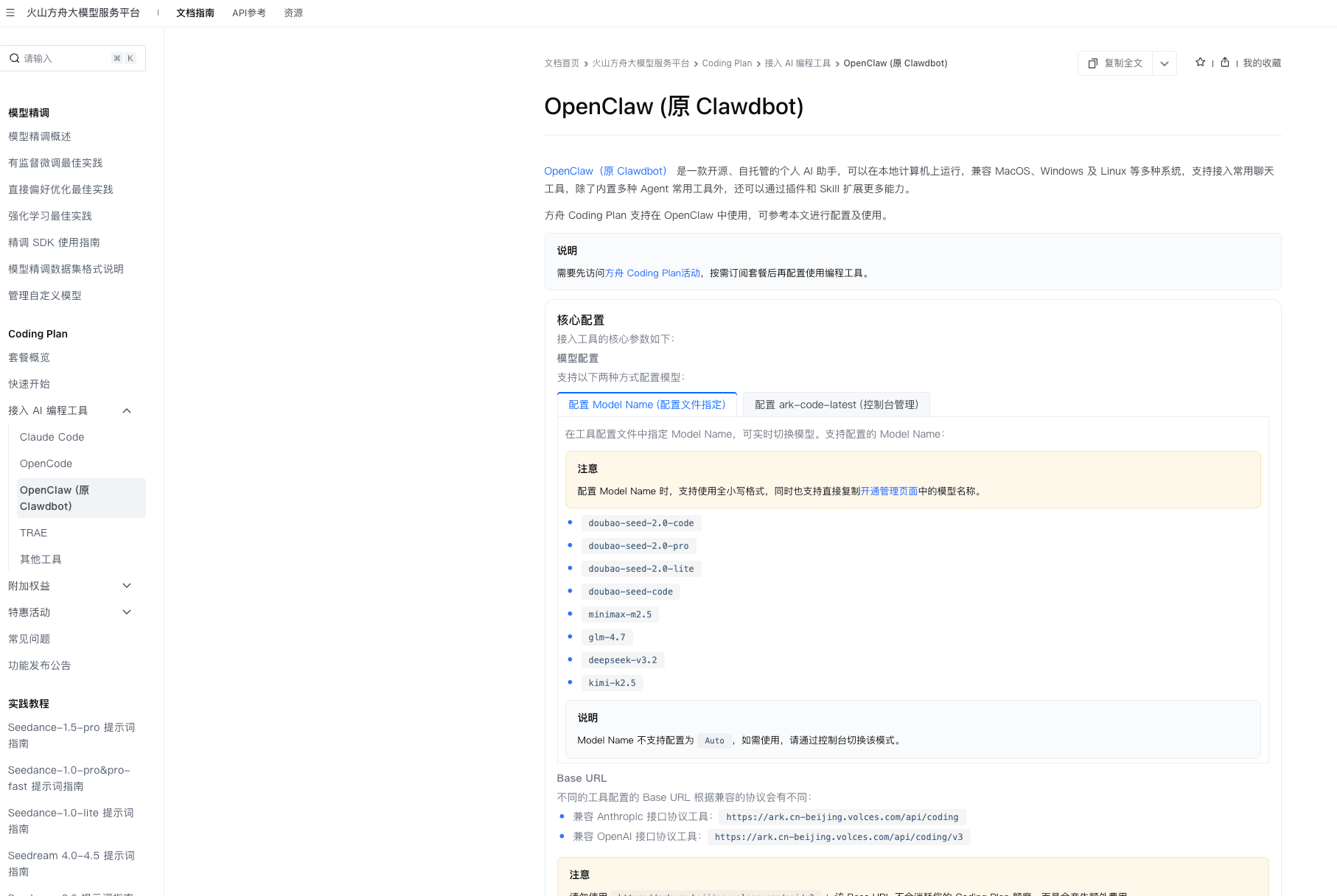Click the 火山方舟大模型服务平台 header title

click(x=83, y=13)
